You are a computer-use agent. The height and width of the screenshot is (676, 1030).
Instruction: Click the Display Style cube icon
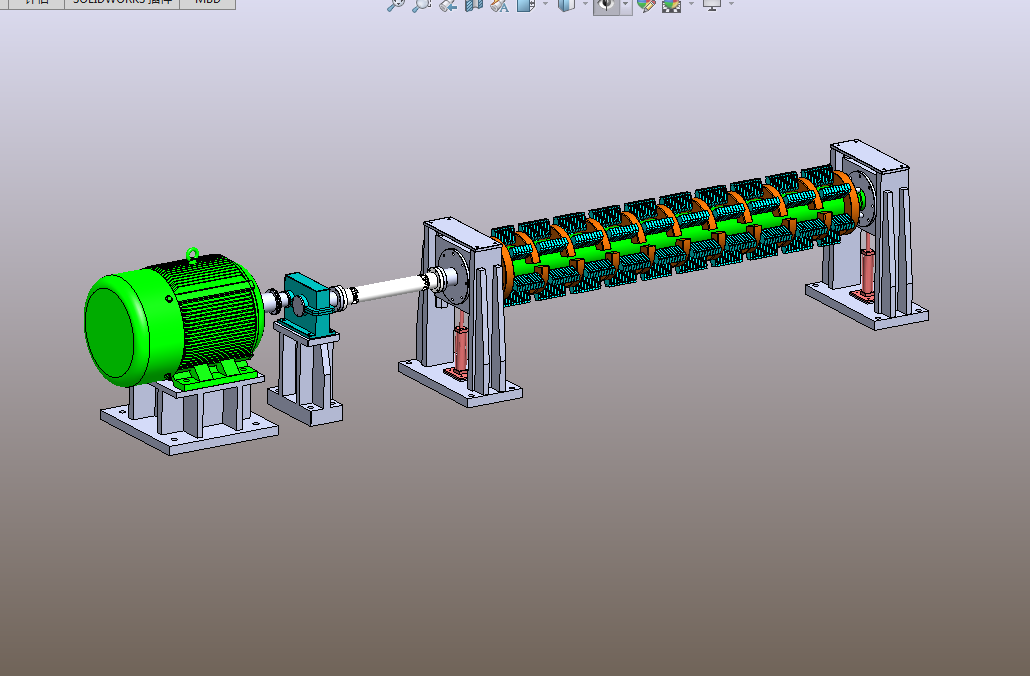566,5
